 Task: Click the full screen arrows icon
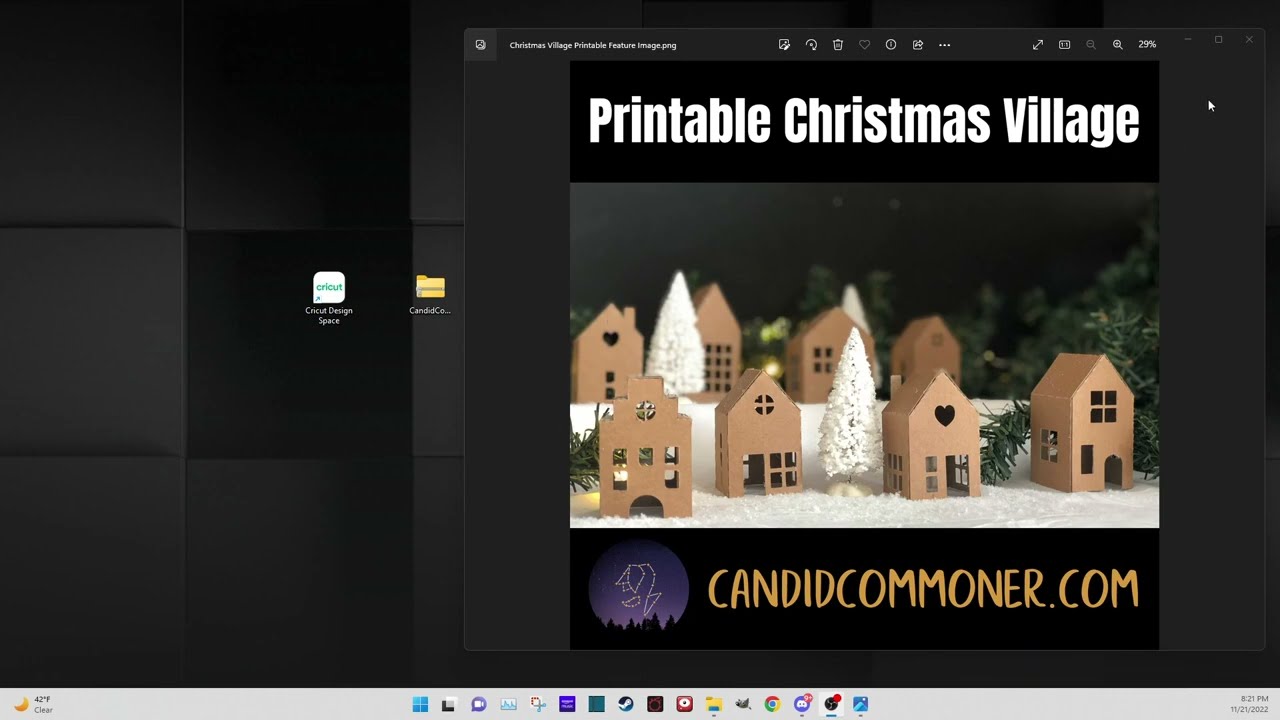[1038, 45]
